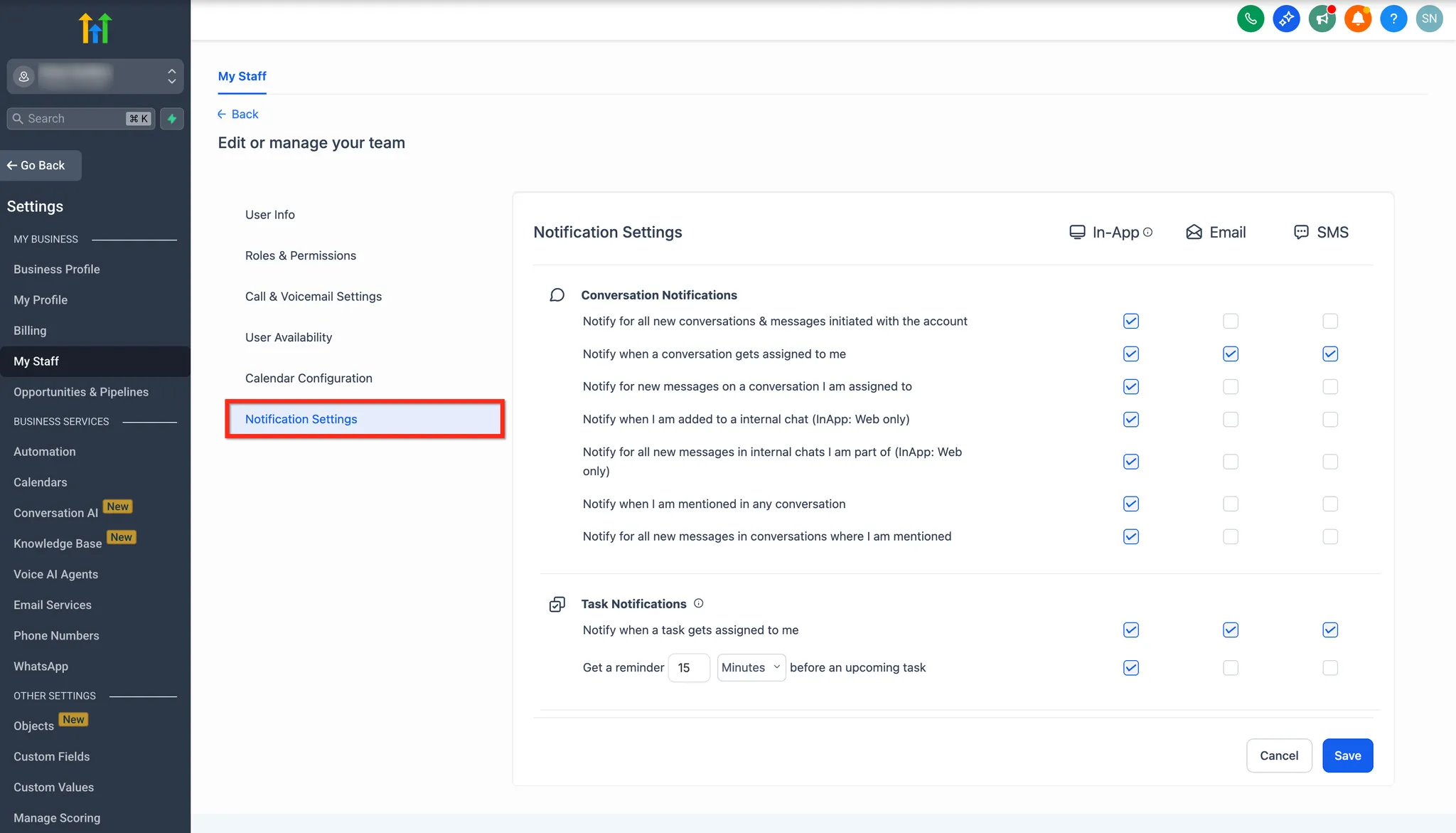Select Calendar Configuration menu item

[x=309, y=378]
